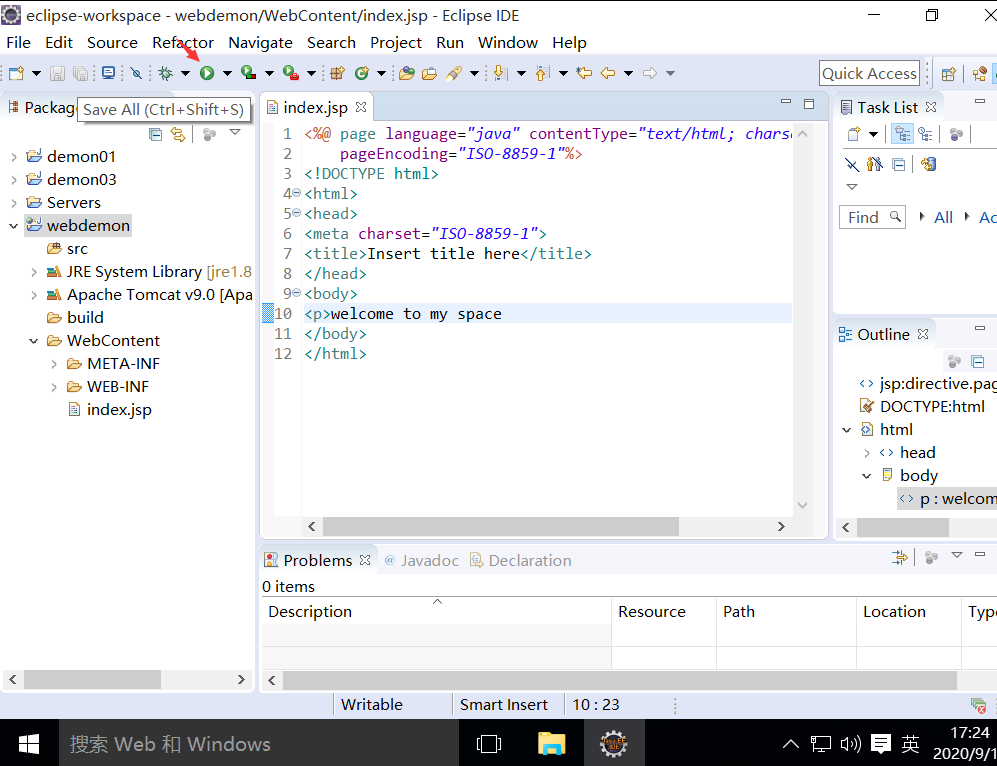
Task: Close the index.jsp editor tab
Action: tap(361, 107)
